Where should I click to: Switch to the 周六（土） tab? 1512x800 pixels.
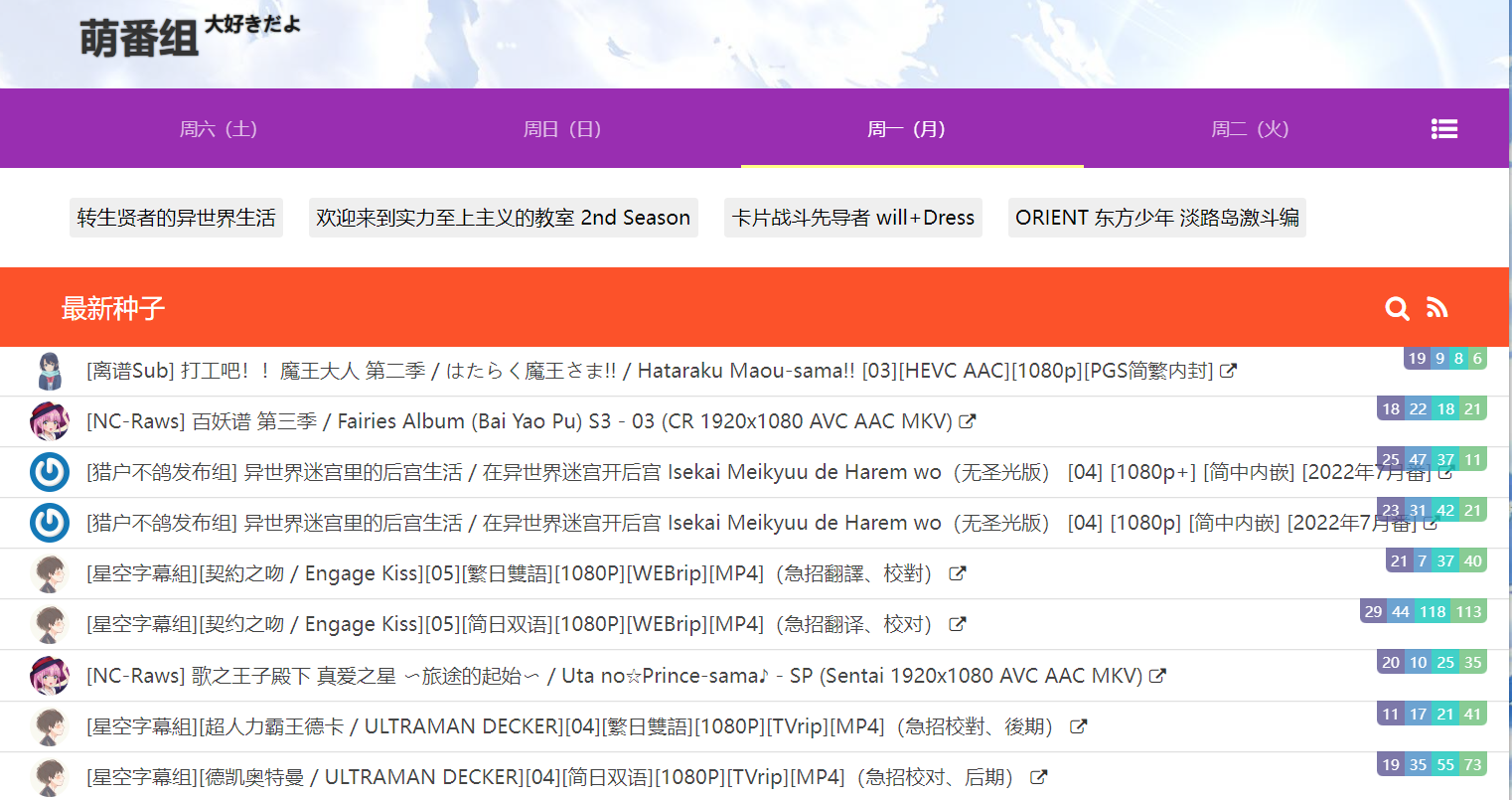tap(219, 128)
